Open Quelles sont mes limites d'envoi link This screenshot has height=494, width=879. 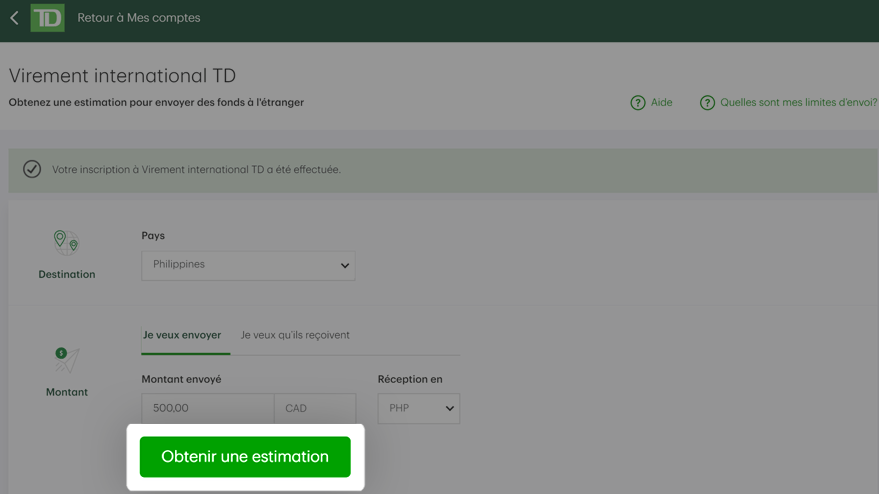(x=798, y=103)
